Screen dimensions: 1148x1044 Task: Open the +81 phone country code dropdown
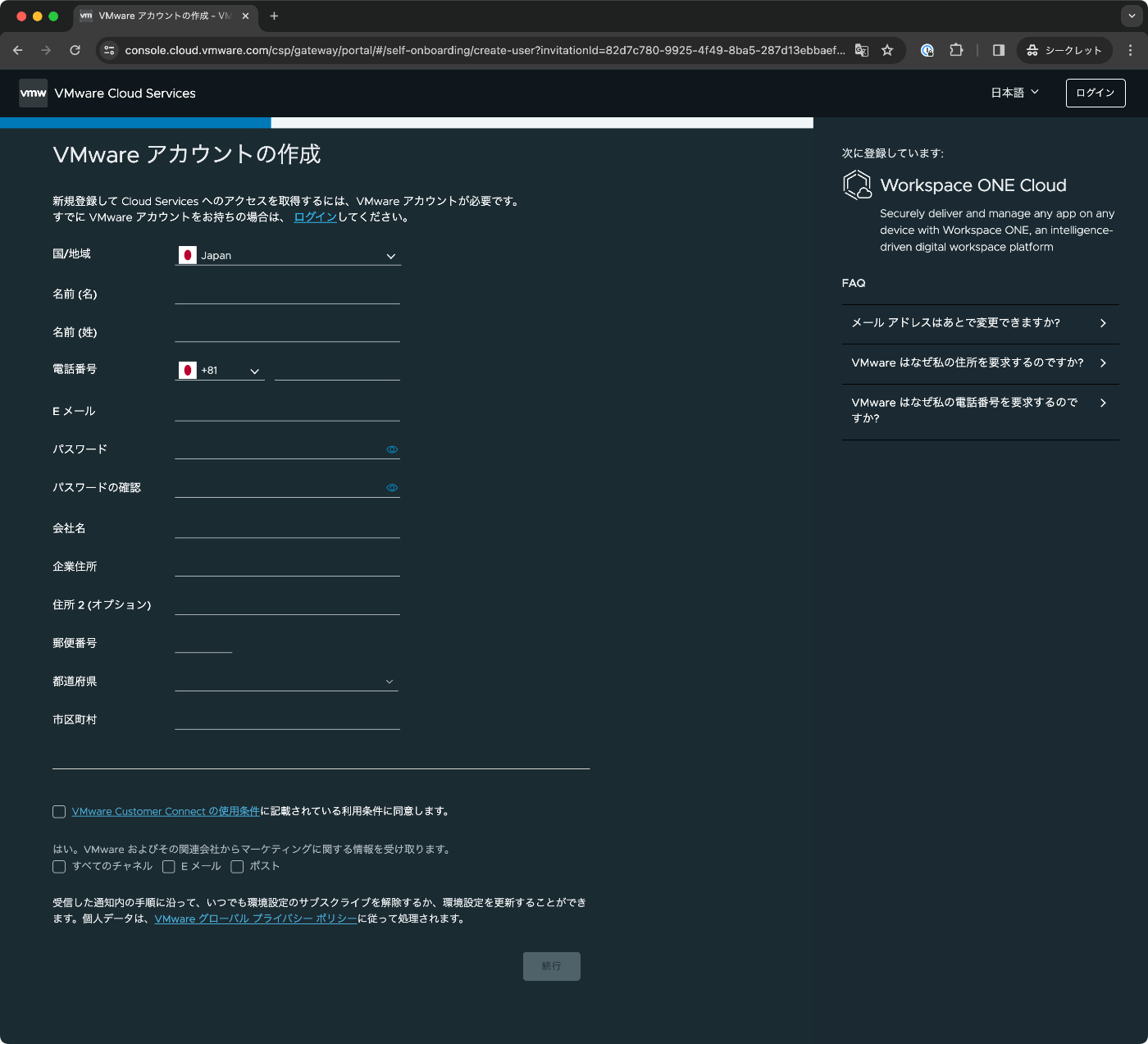pos(220,371)
